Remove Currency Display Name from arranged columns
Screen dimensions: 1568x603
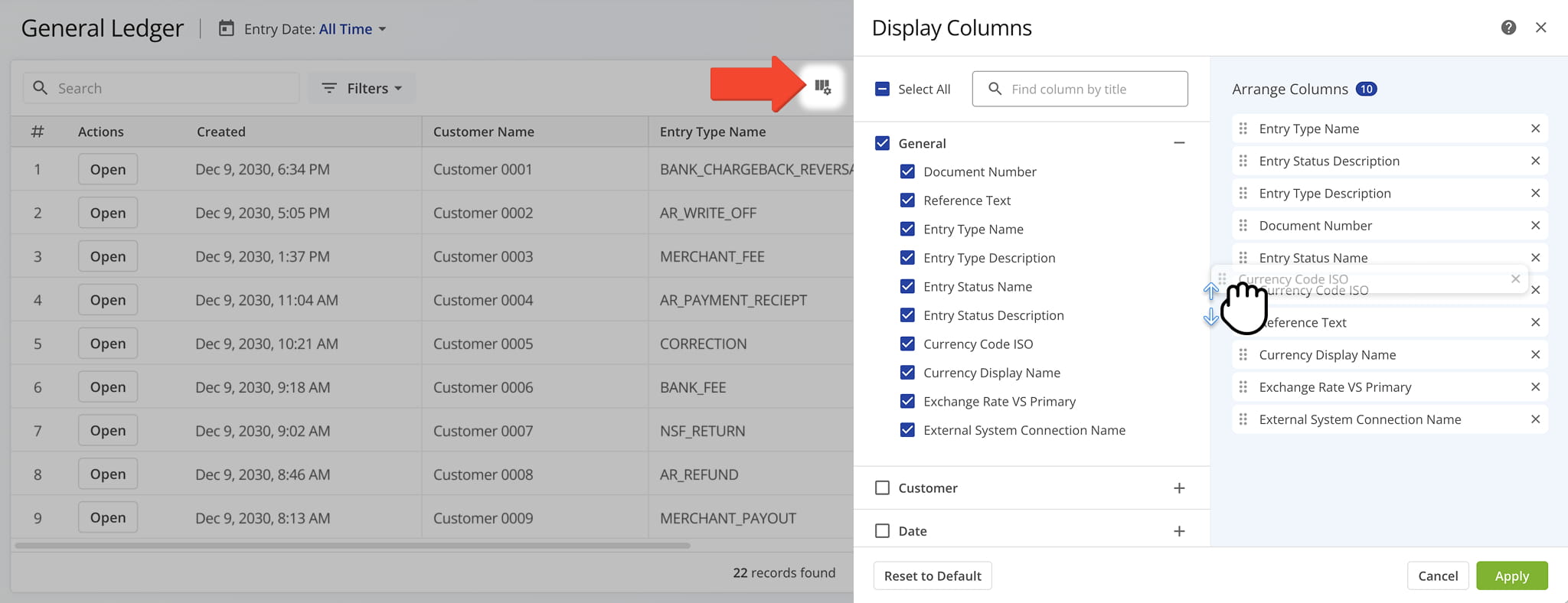[1535, 354]
